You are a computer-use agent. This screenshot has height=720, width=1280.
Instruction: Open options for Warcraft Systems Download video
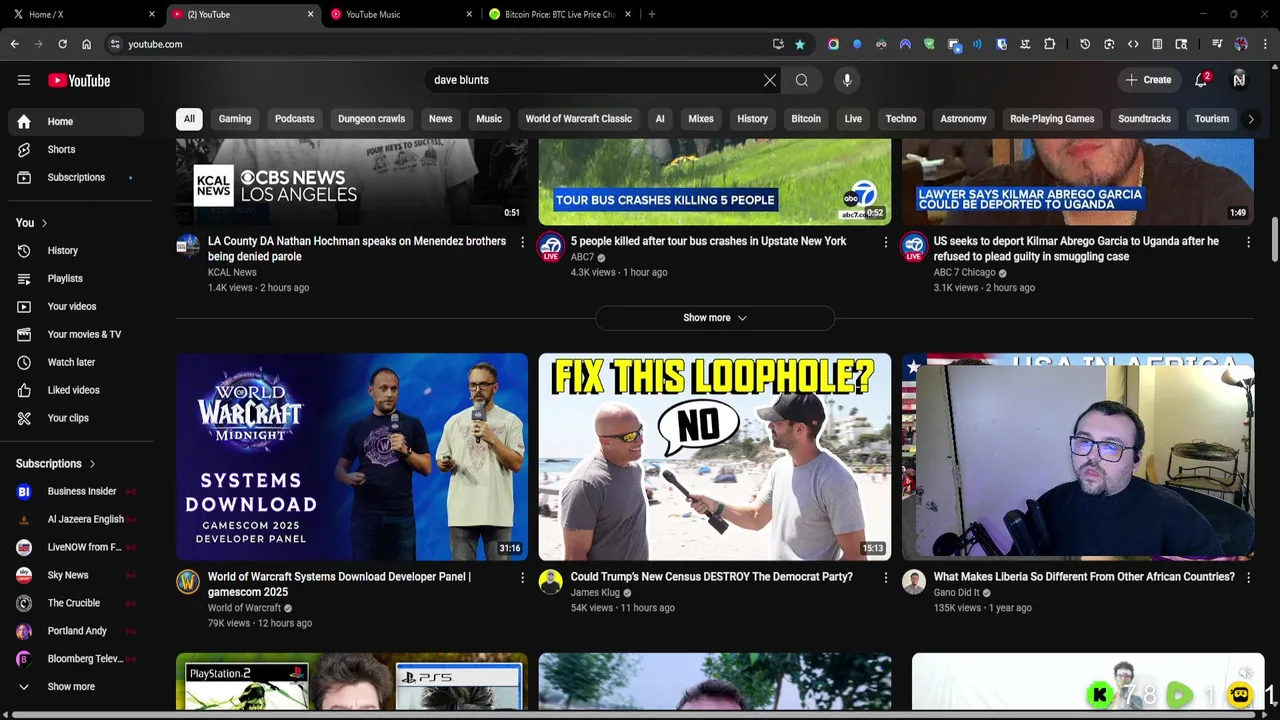522,578
